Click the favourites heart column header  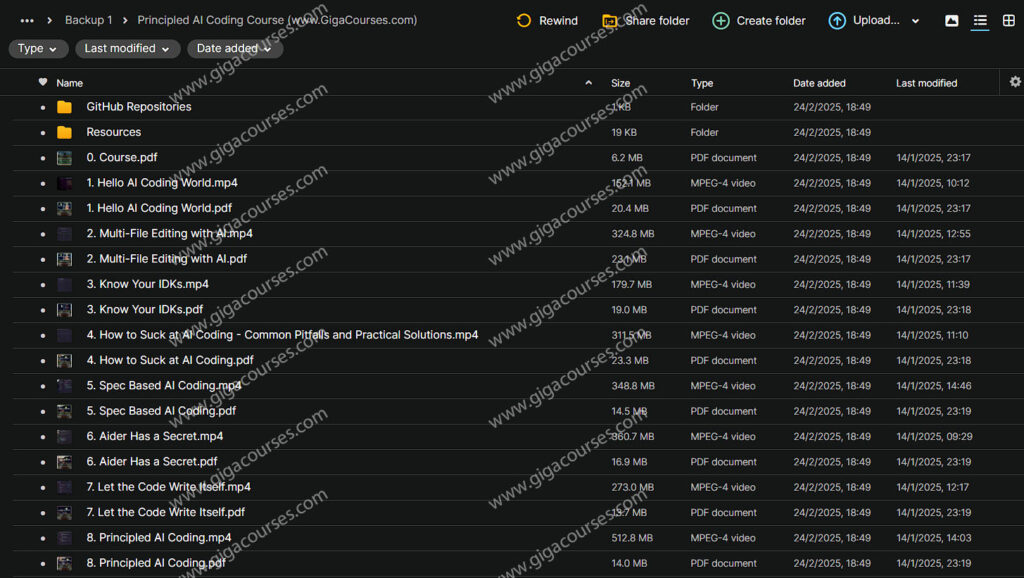[43, 83]
